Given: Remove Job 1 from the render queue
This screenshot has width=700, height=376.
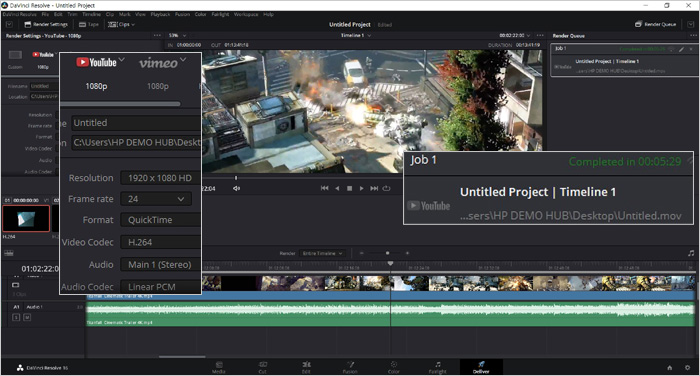Looking at the screenshot, I should point(691,49).
